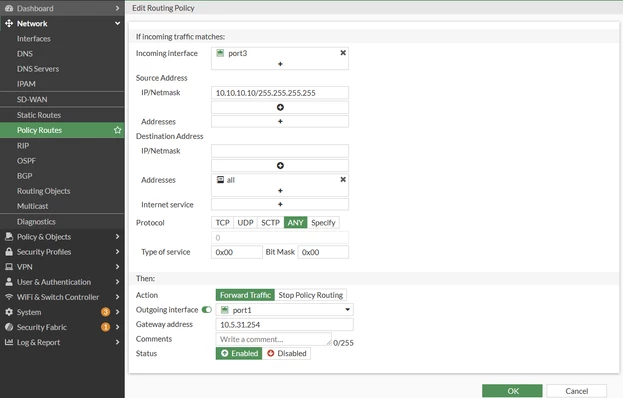623x398 pixels.
Task: Click the Network crosshair icon in sidebar
Action: pos(9,23)
